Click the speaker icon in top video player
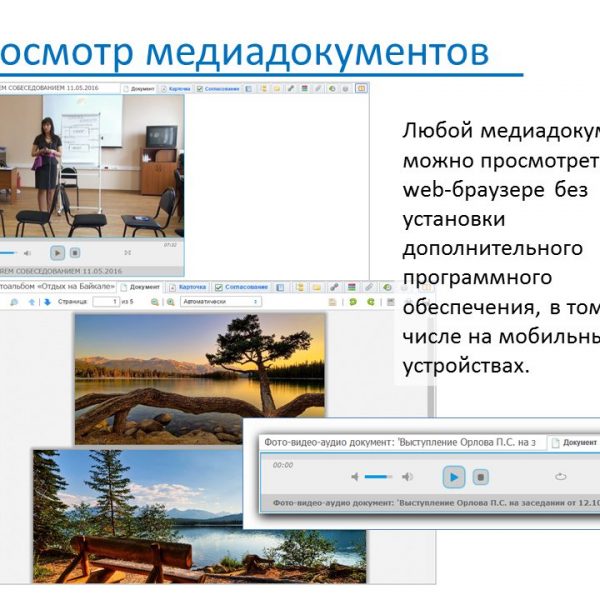Screen dimensions: 600x600 (27, 253)
